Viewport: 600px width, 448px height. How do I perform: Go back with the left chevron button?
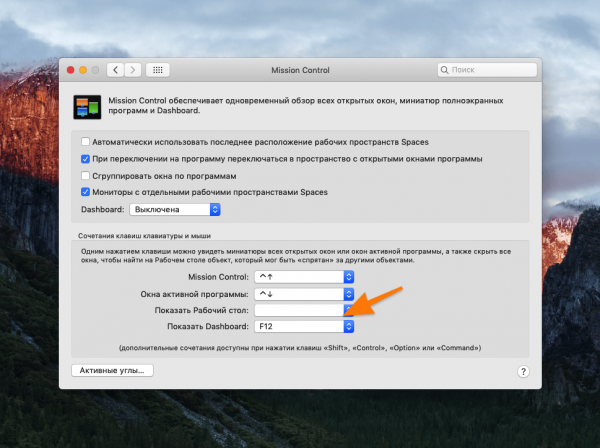click(115, 70)
